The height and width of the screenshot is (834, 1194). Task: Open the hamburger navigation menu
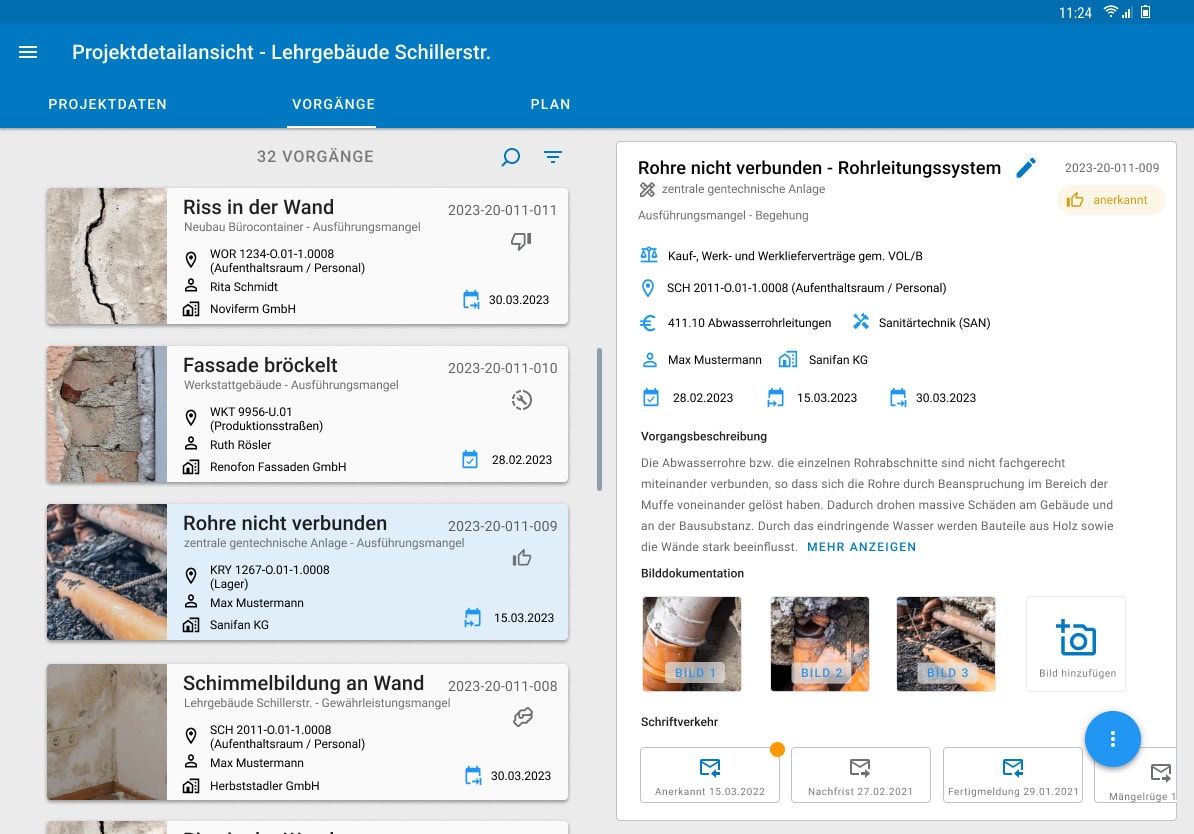point(28,52)
